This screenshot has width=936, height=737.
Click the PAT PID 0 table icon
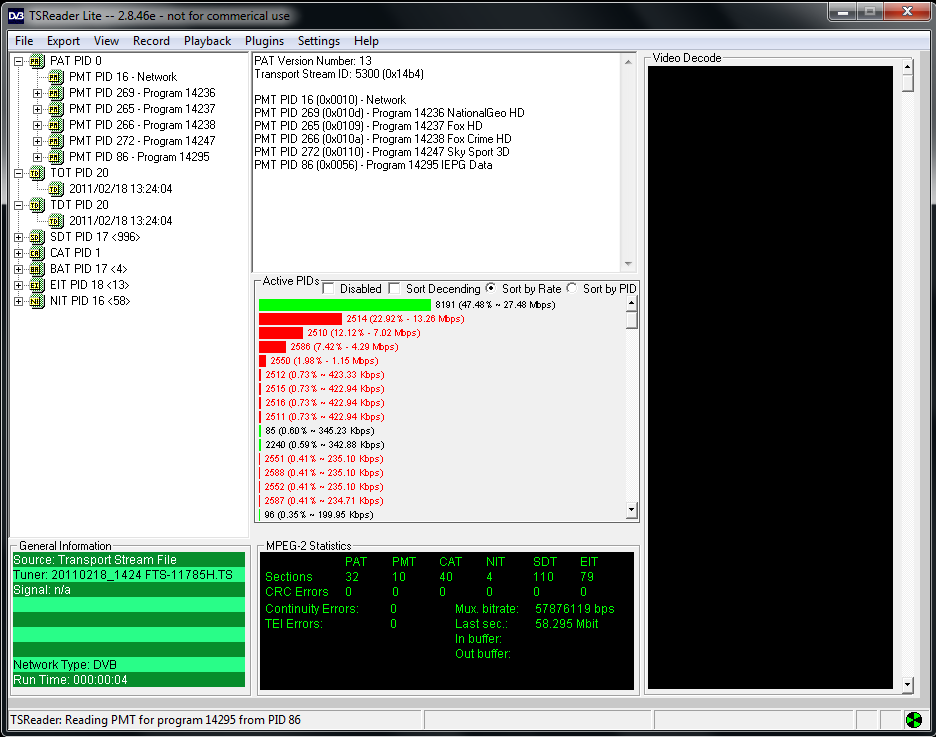click(x=36, y=61)
